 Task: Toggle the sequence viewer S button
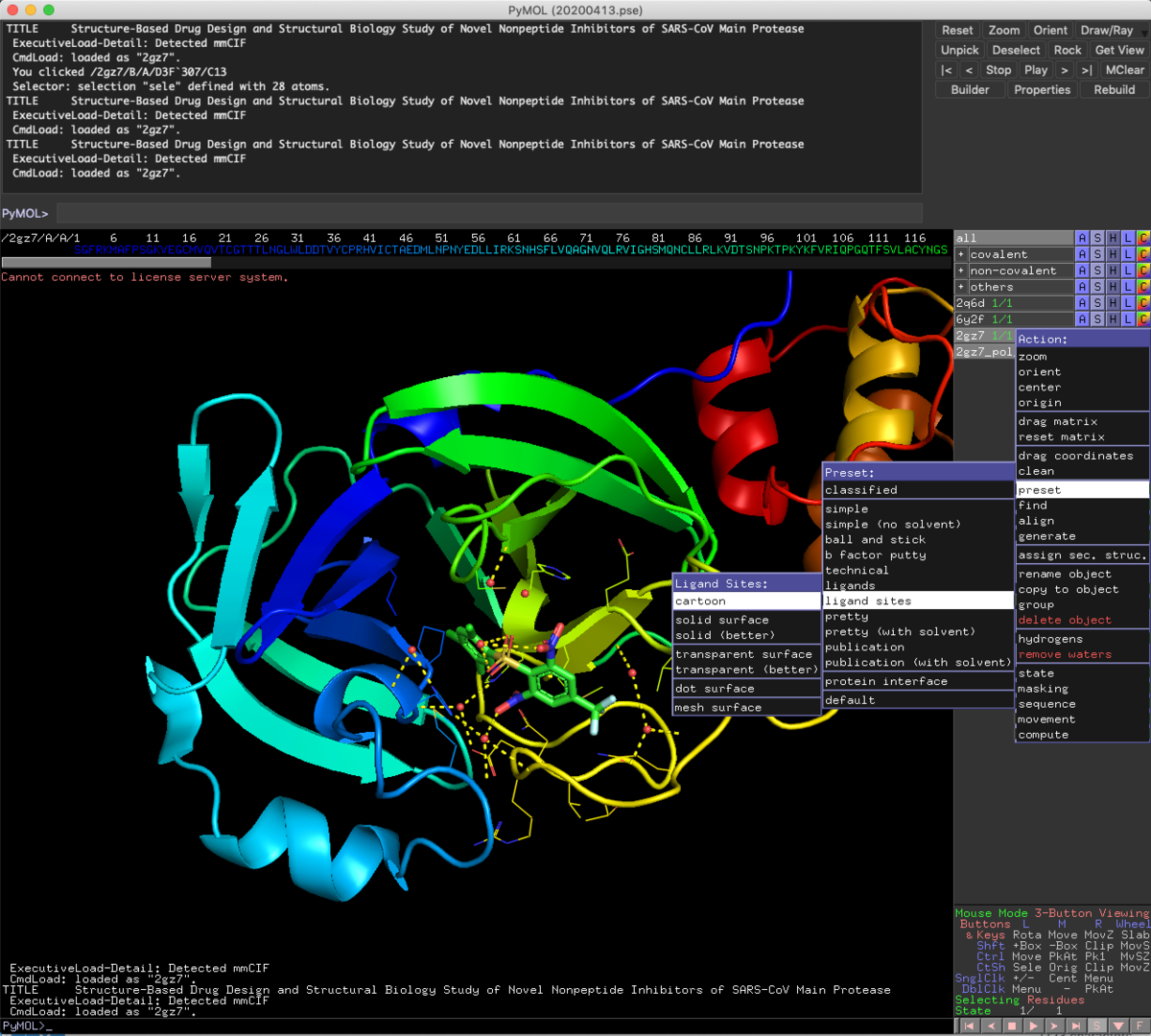pos(1096,1025)
